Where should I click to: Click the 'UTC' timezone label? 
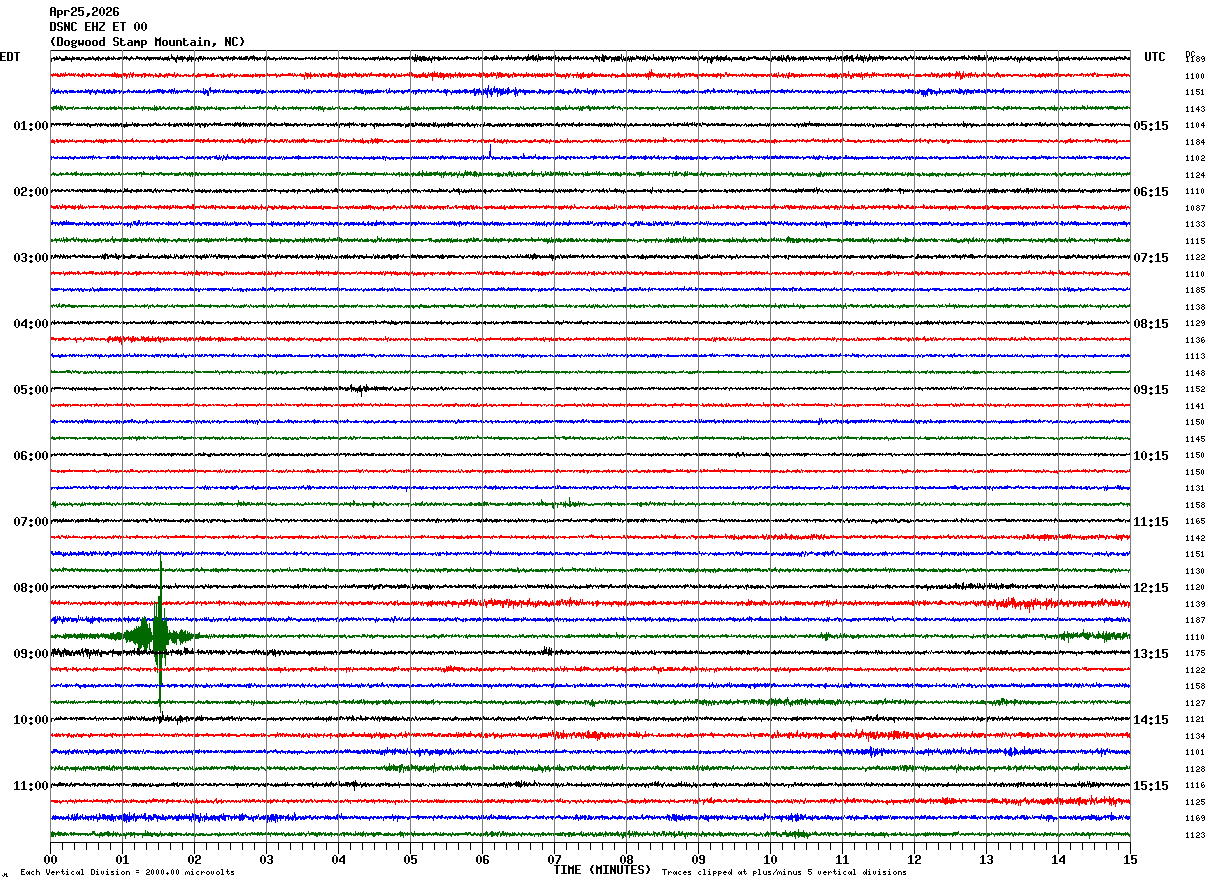click(1155, 57)
